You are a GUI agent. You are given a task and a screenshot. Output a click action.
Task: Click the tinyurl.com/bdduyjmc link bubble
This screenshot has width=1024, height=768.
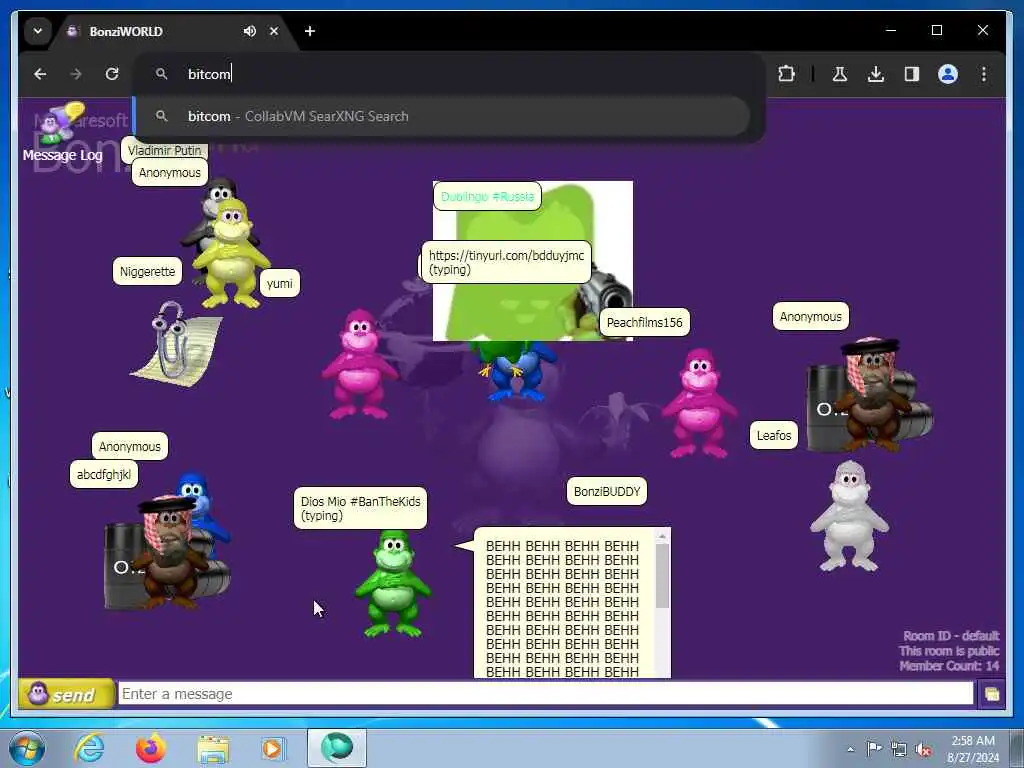[506, 262]
